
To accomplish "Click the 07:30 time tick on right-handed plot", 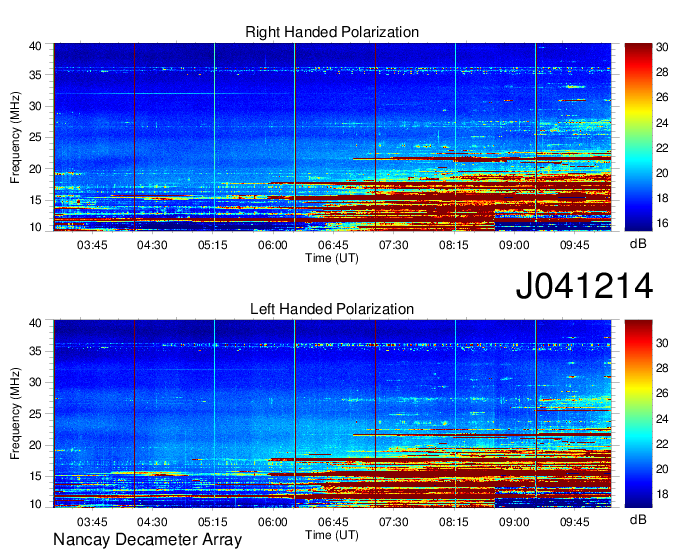I will [393, 245].
